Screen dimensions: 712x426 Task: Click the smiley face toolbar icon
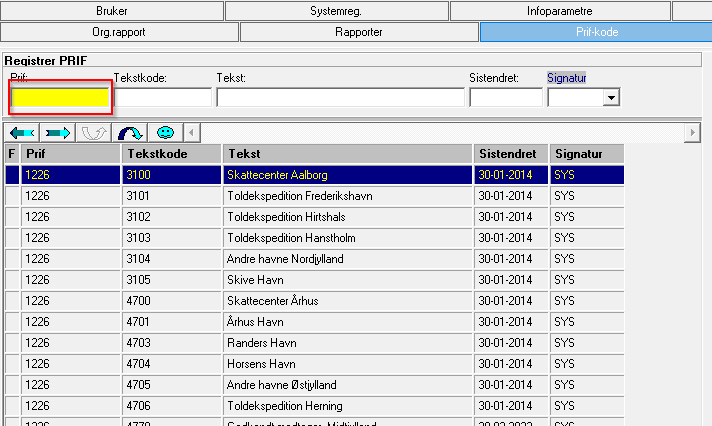(166, 132)
